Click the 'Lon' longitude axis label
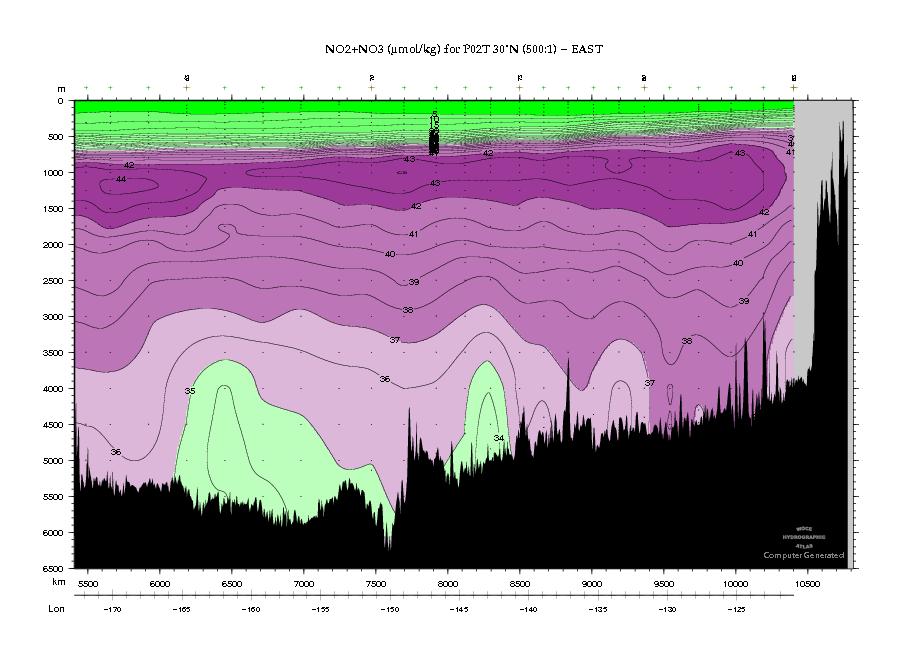The width and height of the screenshot is (900, 650). tap(56, 609)
